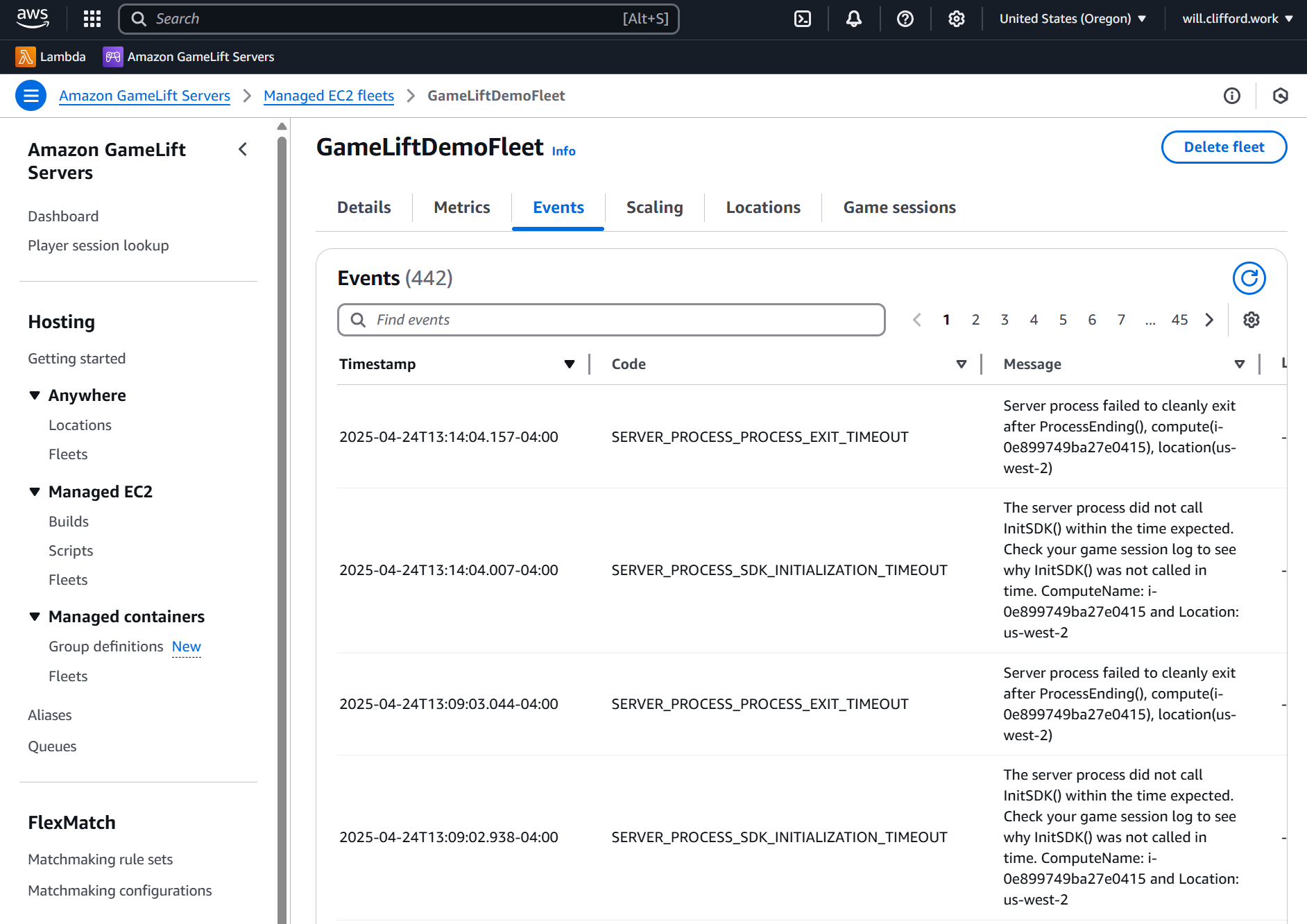This screenshot has height=924, width=1307.
Task: Open Lambda from the favorites bar
Action: pos(51,56)
